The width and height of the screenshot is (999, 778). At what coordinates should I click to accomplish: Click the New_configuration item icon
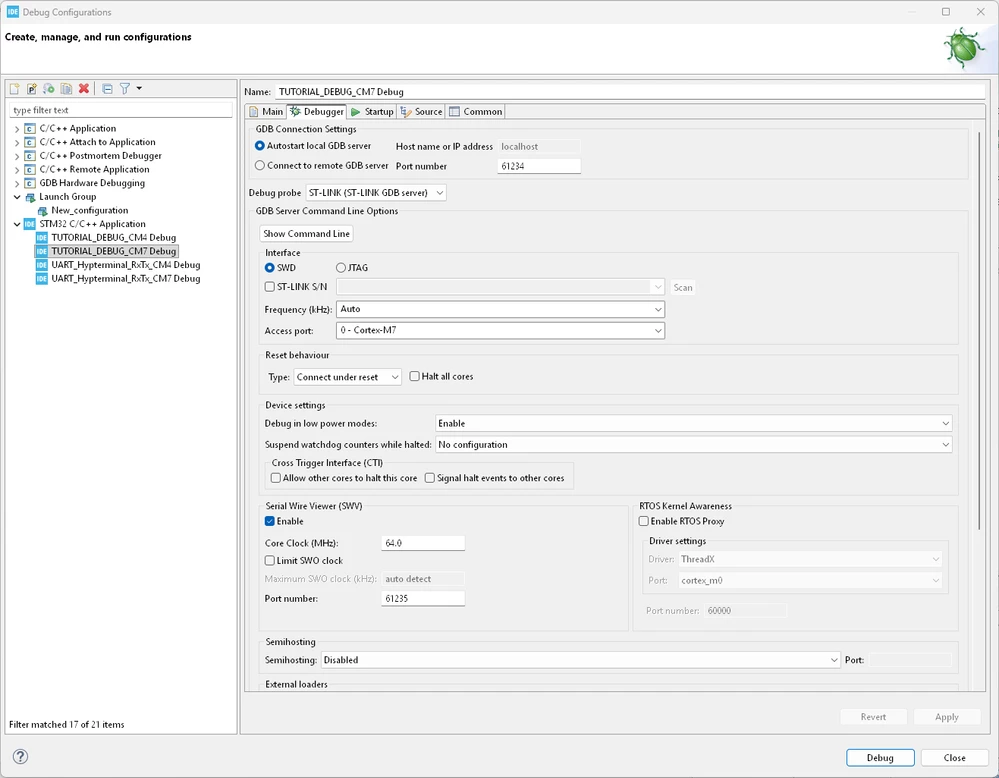[42, 211]
